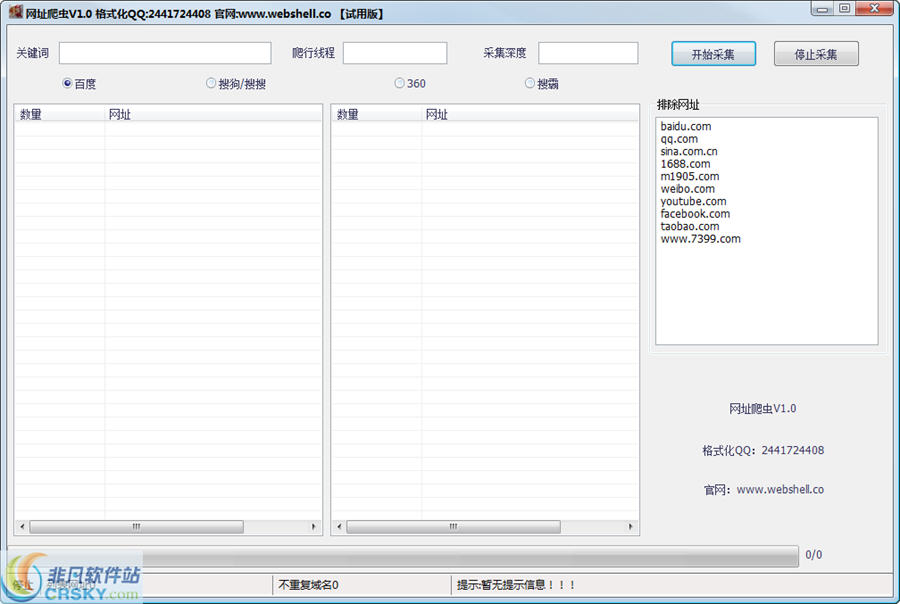Image resolution: width=900 pixels, height=604 pixels.
Task: Click taobao.com in excluded URL list
Action: click(x=690, y=227)
